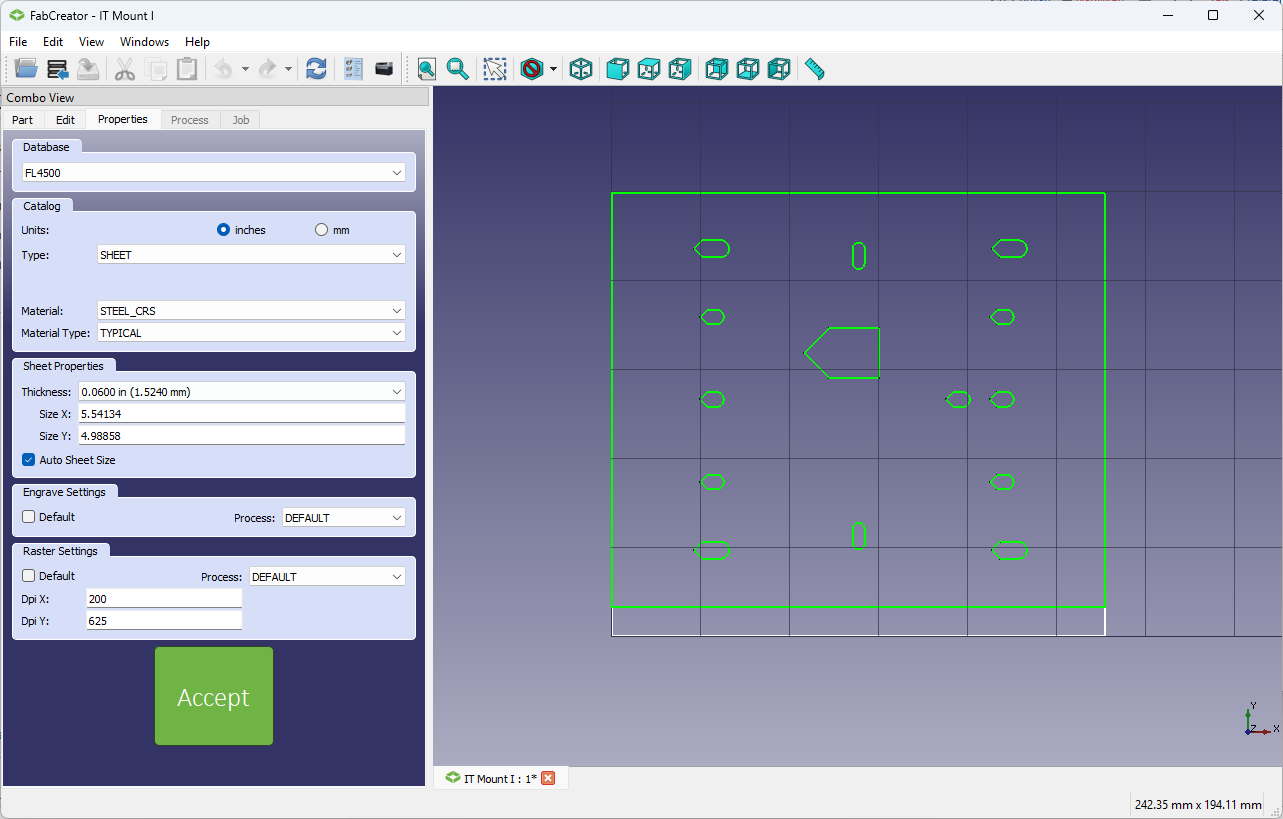Uncheck the Auto Sheet Size checkbox

(x=29, y=460)
